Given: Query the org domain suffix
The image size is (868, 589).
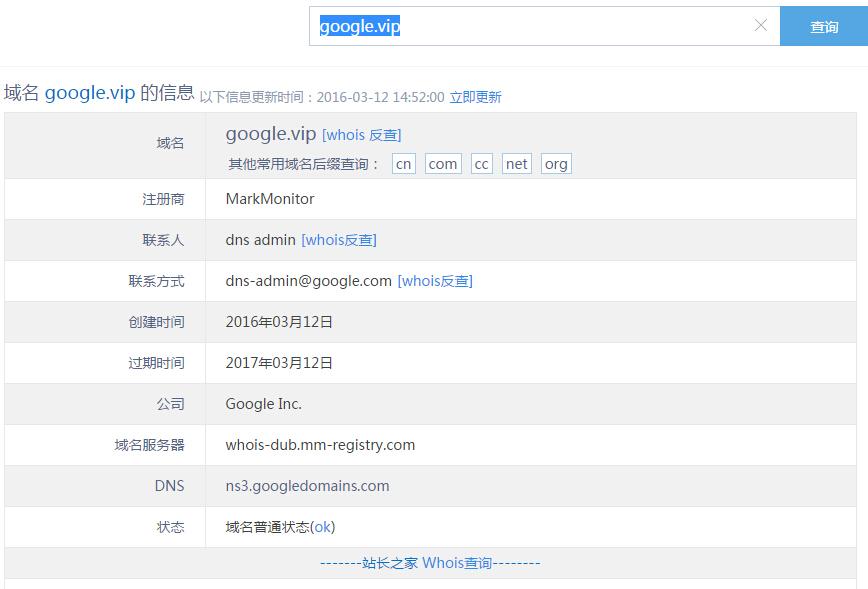Looking at the screenshot, I should 556,164.
